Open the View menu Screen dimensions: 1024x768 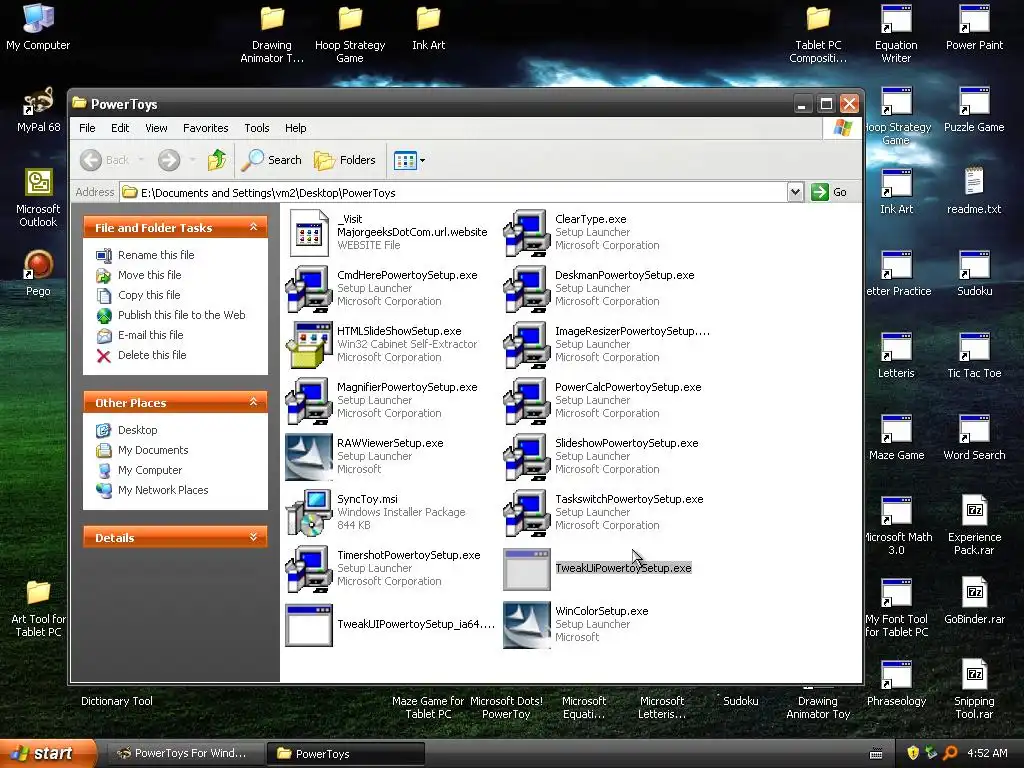click(156, 128)
